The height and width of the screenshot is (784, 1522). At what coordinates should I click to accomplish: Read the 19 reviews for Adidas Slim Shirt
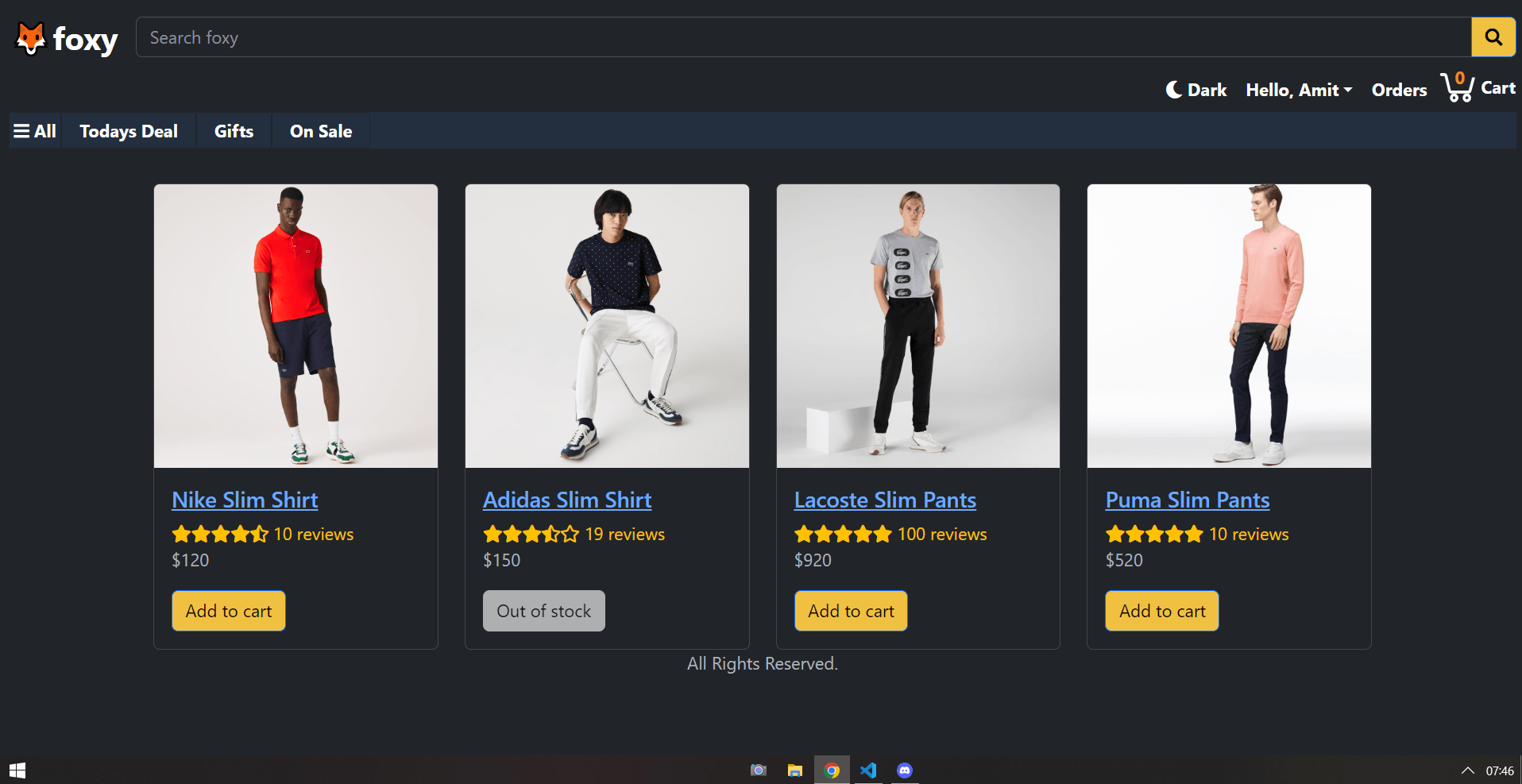tap(624, 534)
